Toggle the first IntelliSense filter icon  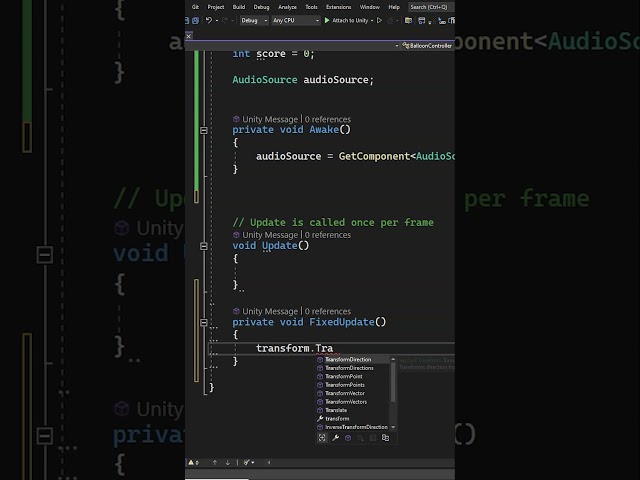click(322, 438)
